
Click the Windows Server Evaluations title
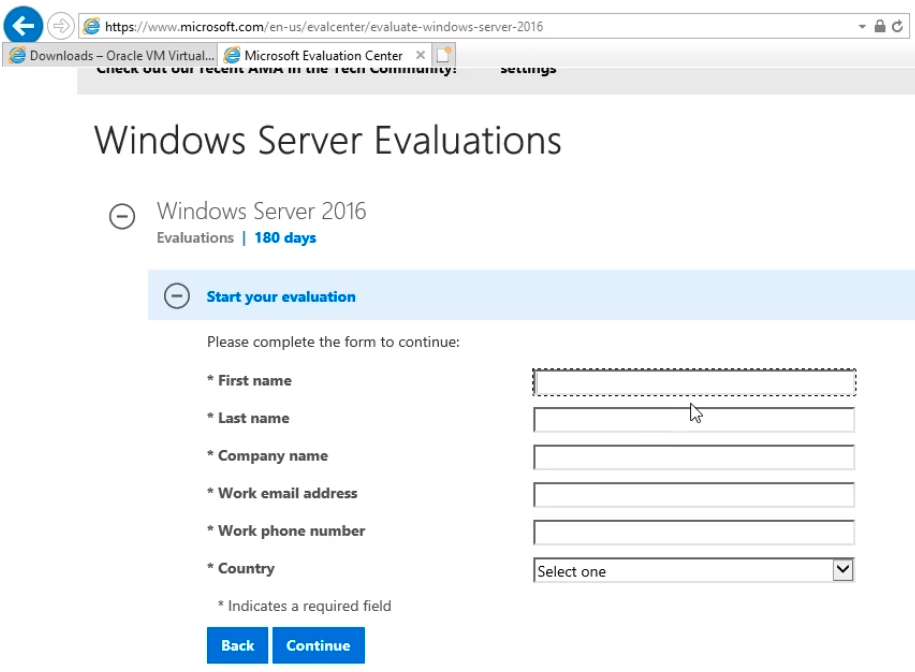327,141
